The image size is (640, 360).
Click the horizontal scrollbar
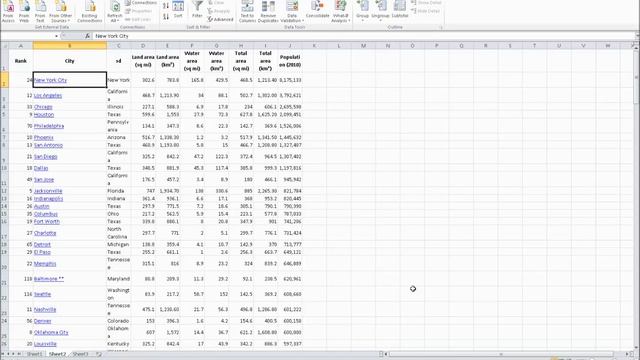(501, 354)
